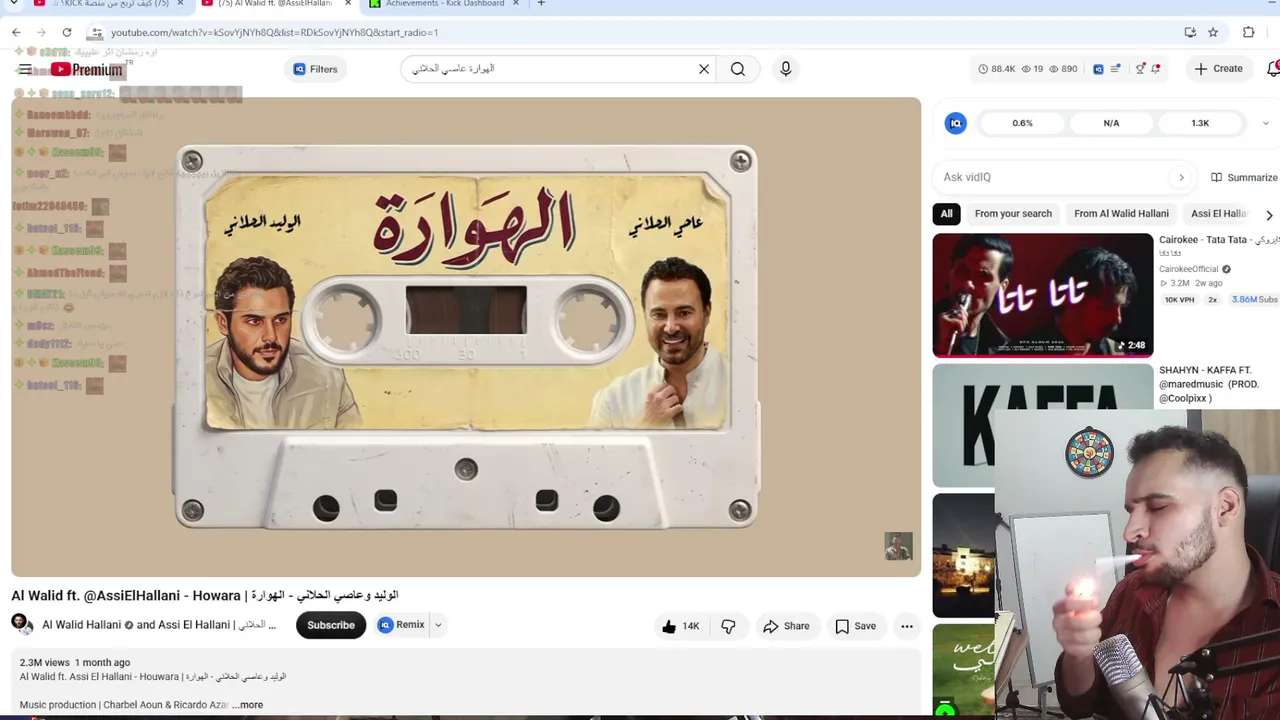Select the 0.6% vidIQ stat pill
The height and width of the screenshot is (720, 1280).
1022,123
